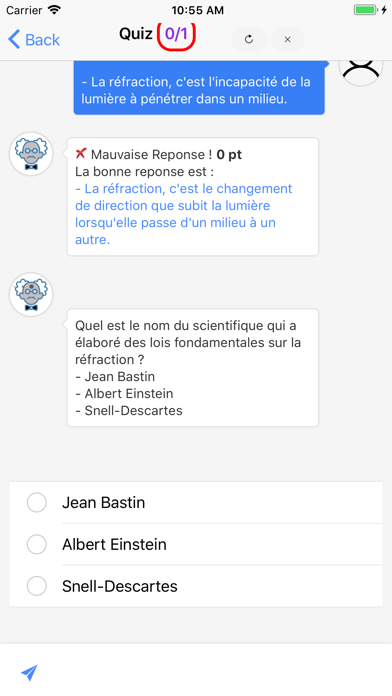Tap the Quiz title in header
This screenshot has width=392, height=696.
[x=136, y=34]
